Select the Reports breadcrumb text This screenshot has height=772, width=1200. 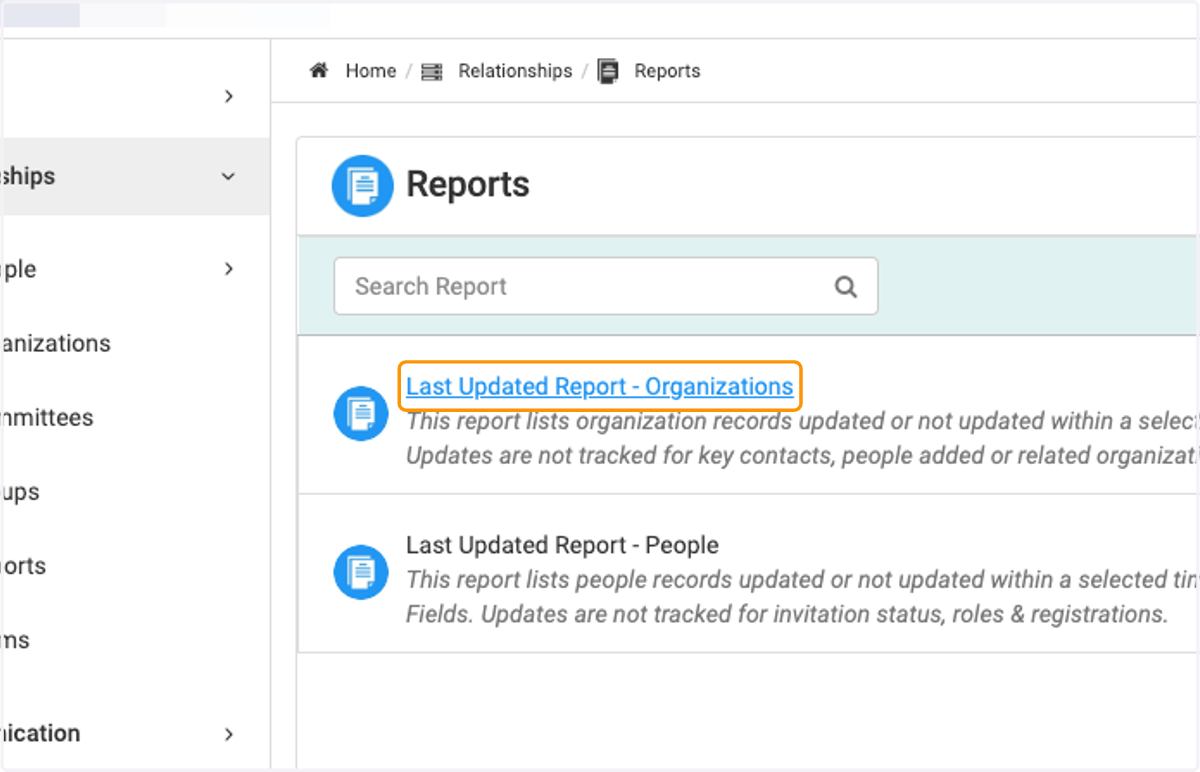click(x=667, y=71)
